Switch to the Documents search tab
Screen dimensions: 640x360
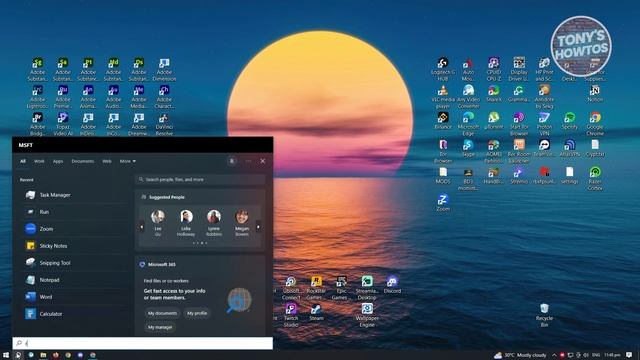tap(83, 161)
